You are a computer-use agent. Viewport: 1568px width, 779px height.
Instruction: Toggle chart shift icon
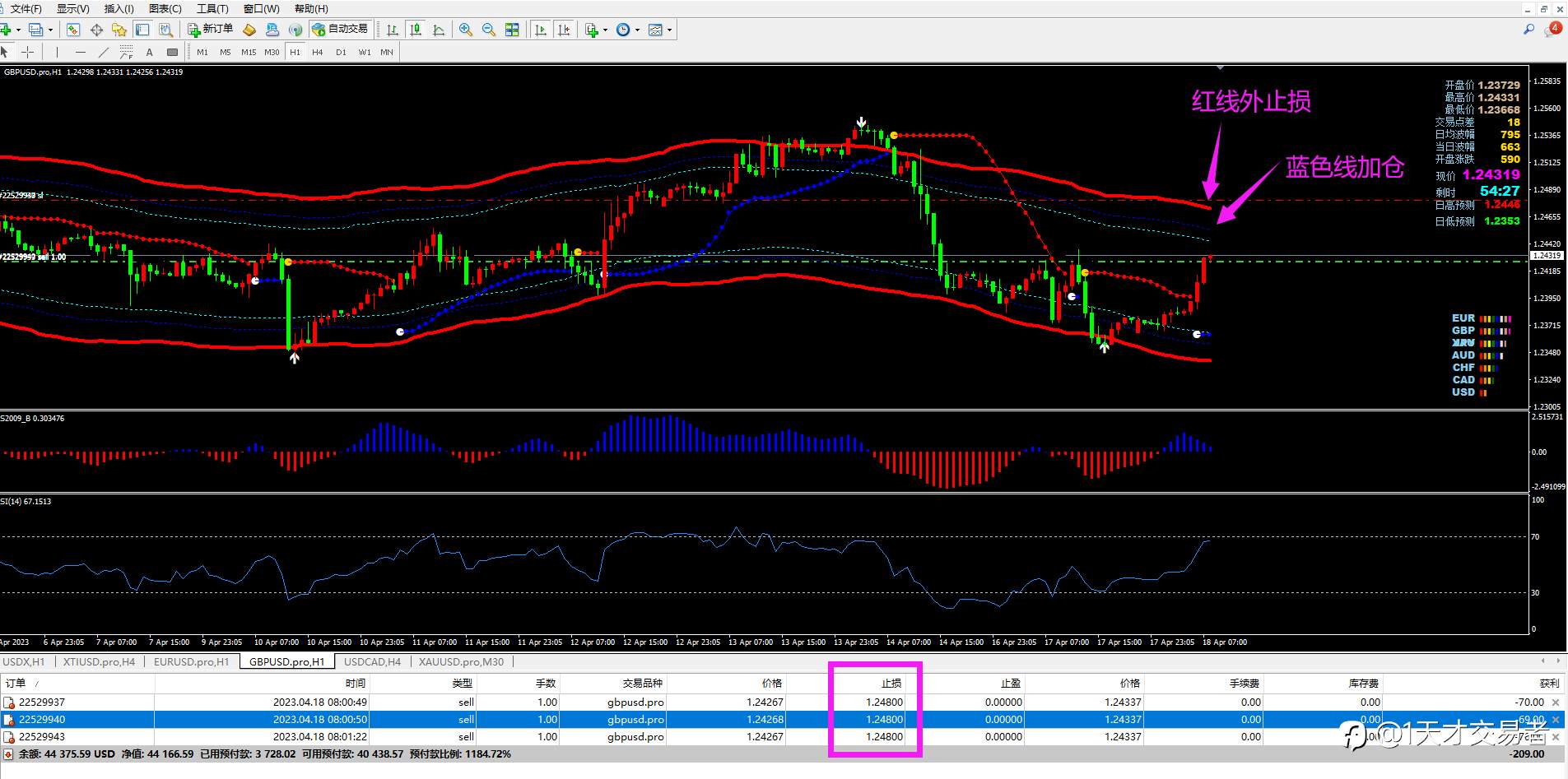tap(564, 30)
